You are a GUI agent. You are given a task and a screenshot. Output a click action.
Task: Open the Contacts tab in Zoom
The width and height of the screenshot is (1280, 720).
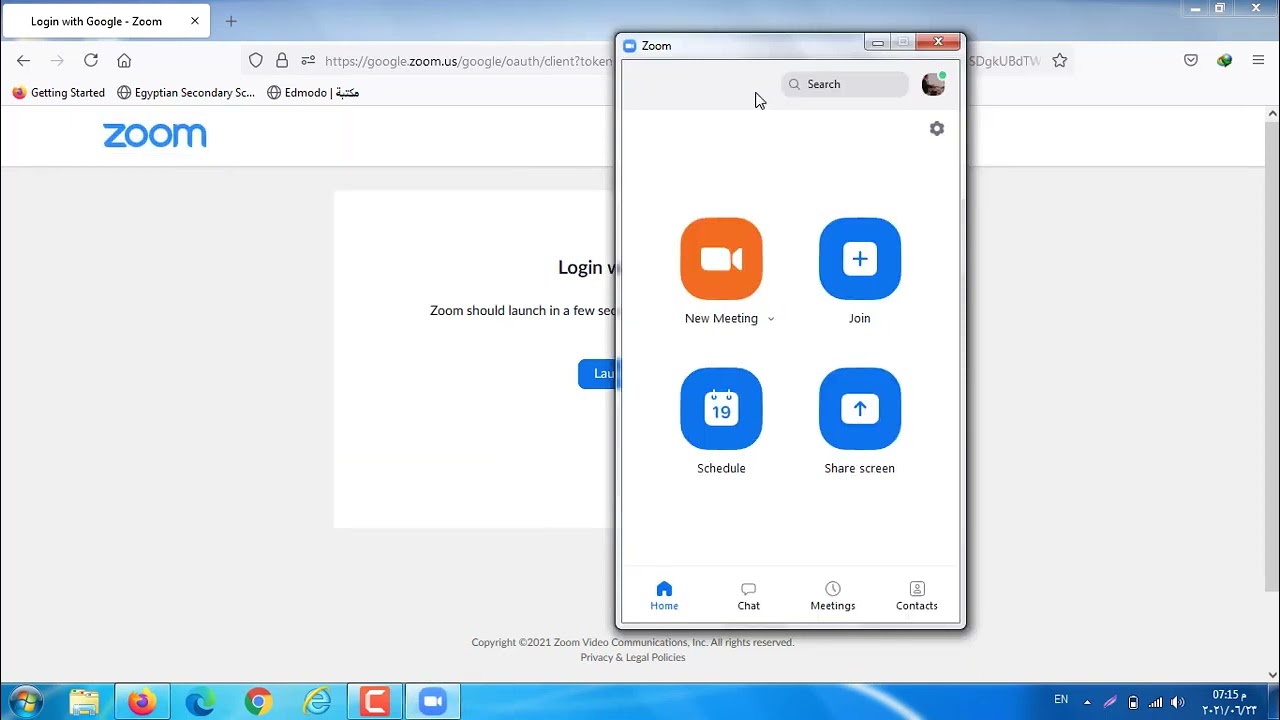[x=917, y=596]
